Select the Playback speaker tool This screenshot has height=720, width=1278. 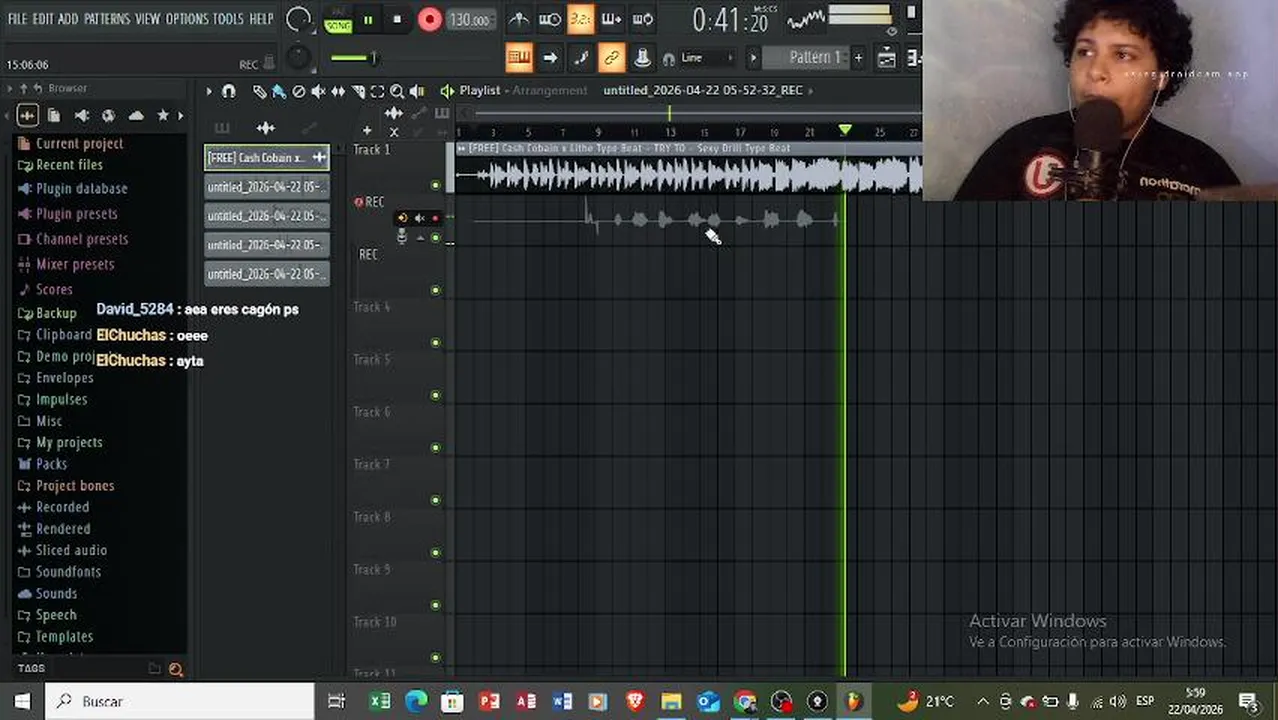[417, 91]
